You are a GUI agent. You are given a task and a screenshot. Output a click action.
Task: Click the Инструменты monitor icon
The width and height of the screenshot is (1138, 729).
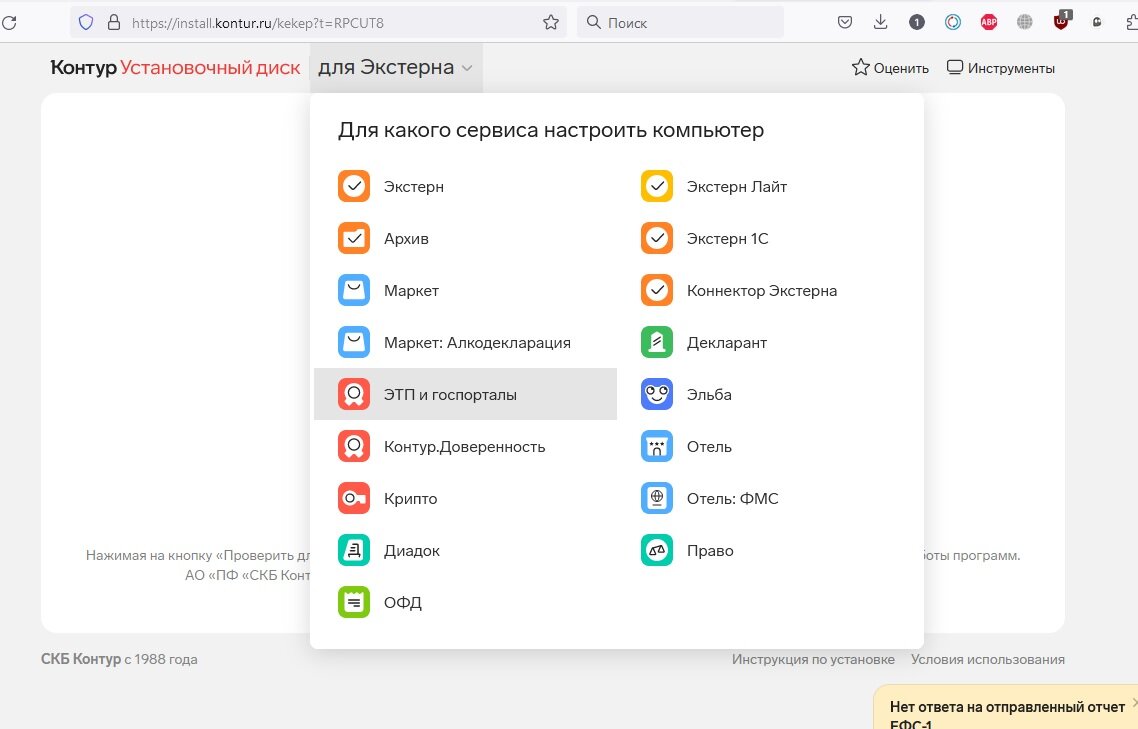point(955,68)
